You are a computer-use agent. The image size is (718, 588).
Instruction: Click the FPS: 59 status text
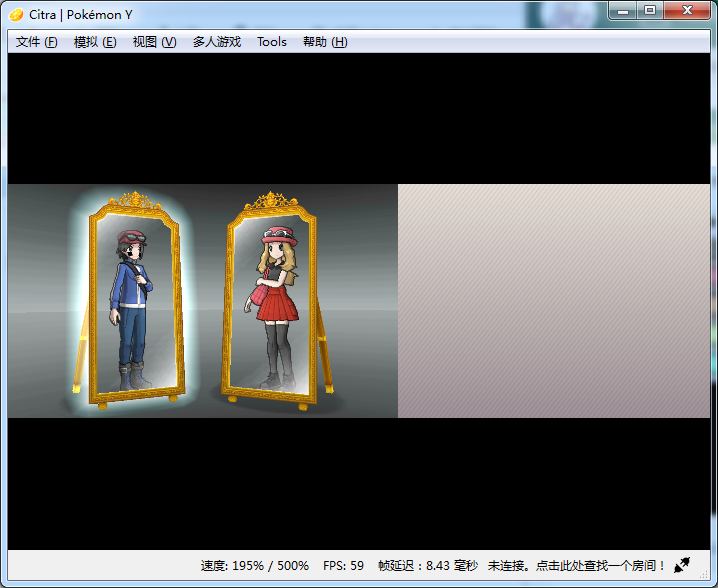pos(343,566)
